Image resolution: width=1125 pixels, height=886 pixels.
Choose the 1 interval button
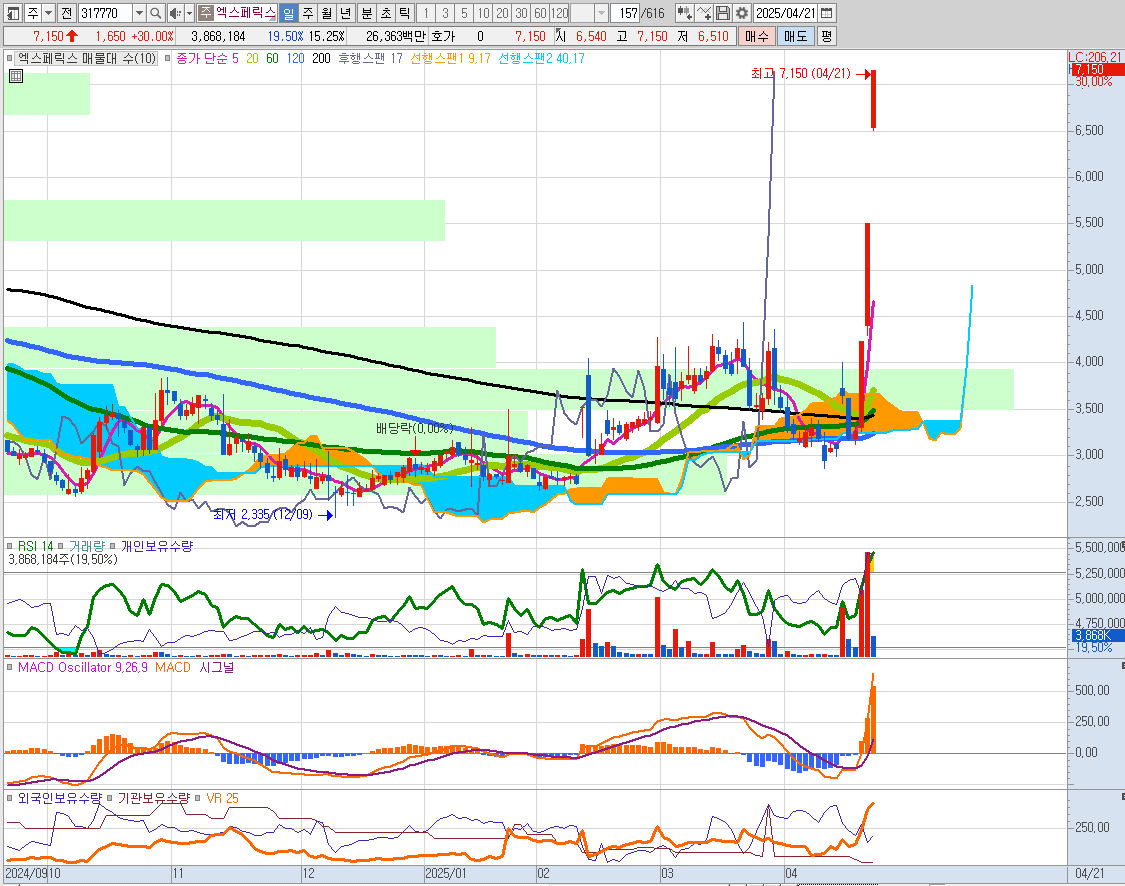point(426,13)
